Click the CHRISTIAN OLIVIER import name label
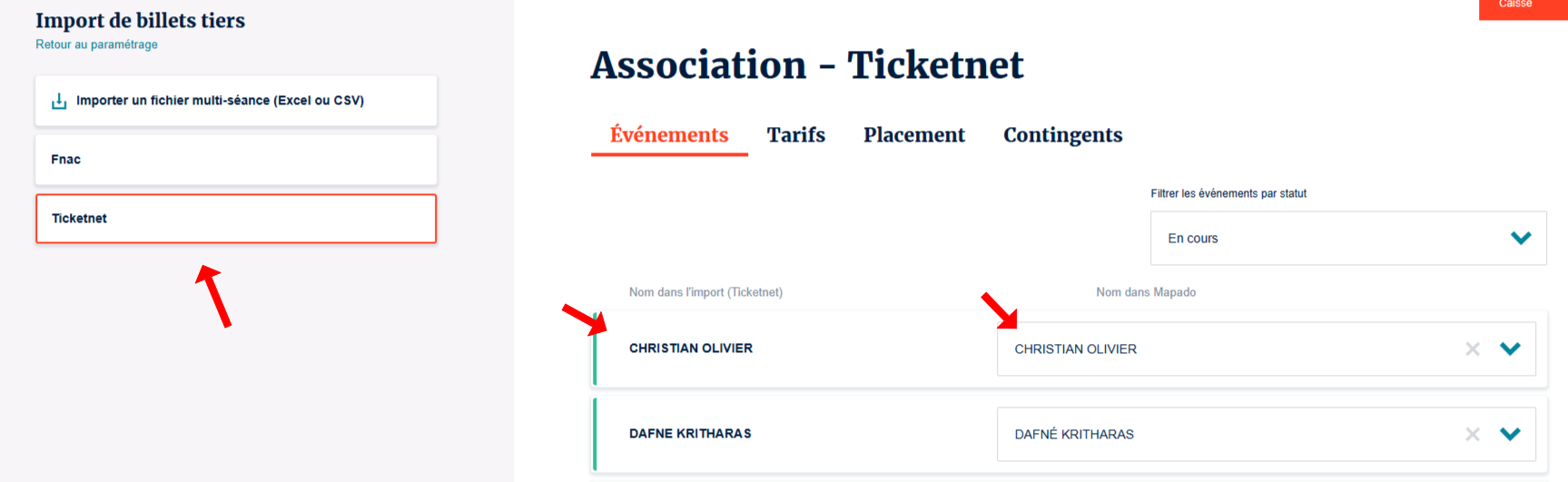The width and height of the screenshot is (1568, 482). coord(690,349)
